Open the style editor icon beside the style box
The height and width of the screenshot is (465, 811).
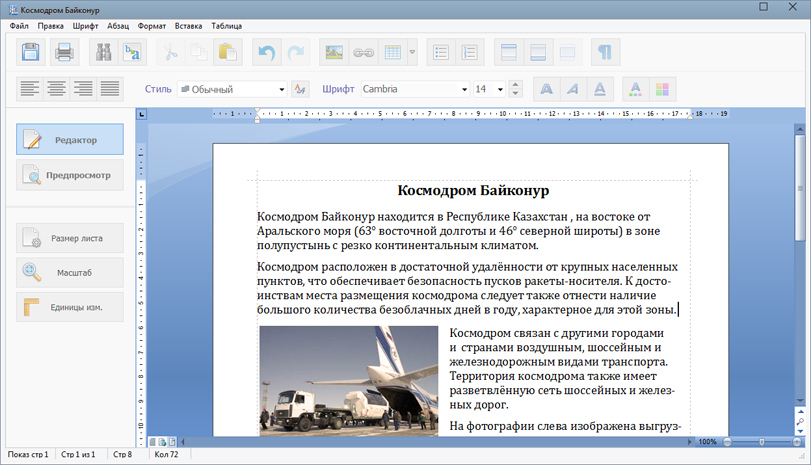(300, 89)
